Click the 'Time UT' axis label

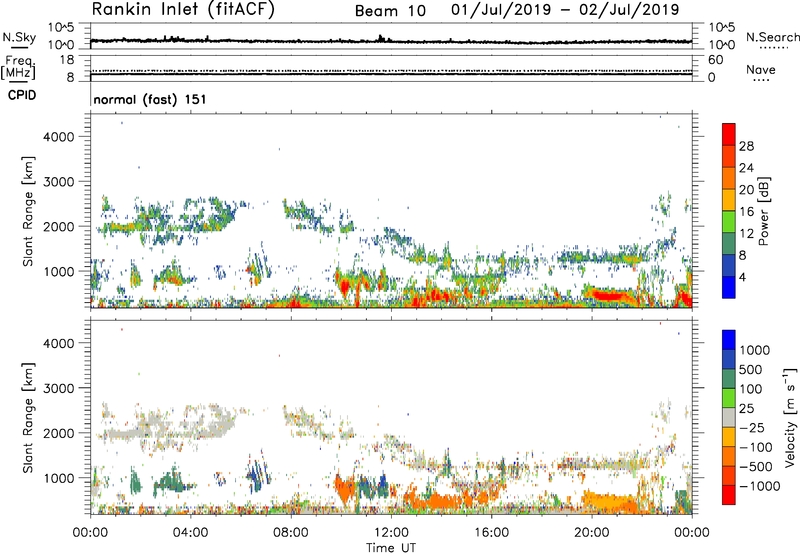[x=391, y=548]
